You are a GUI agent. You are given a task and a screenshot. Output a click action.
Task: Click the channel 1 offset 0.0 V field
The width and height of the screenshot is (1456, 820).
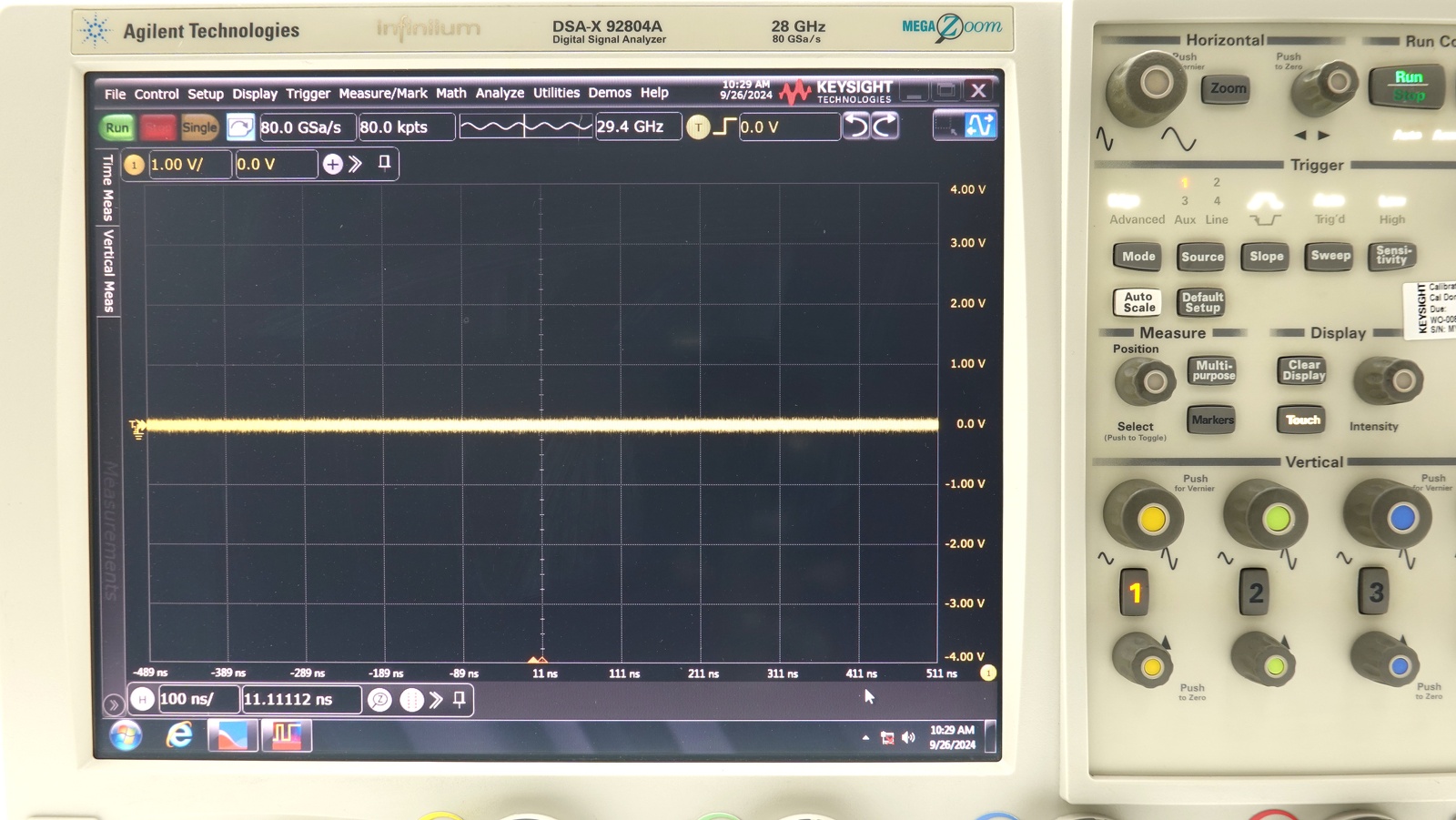pyautogui.click(x=276, y=165)
